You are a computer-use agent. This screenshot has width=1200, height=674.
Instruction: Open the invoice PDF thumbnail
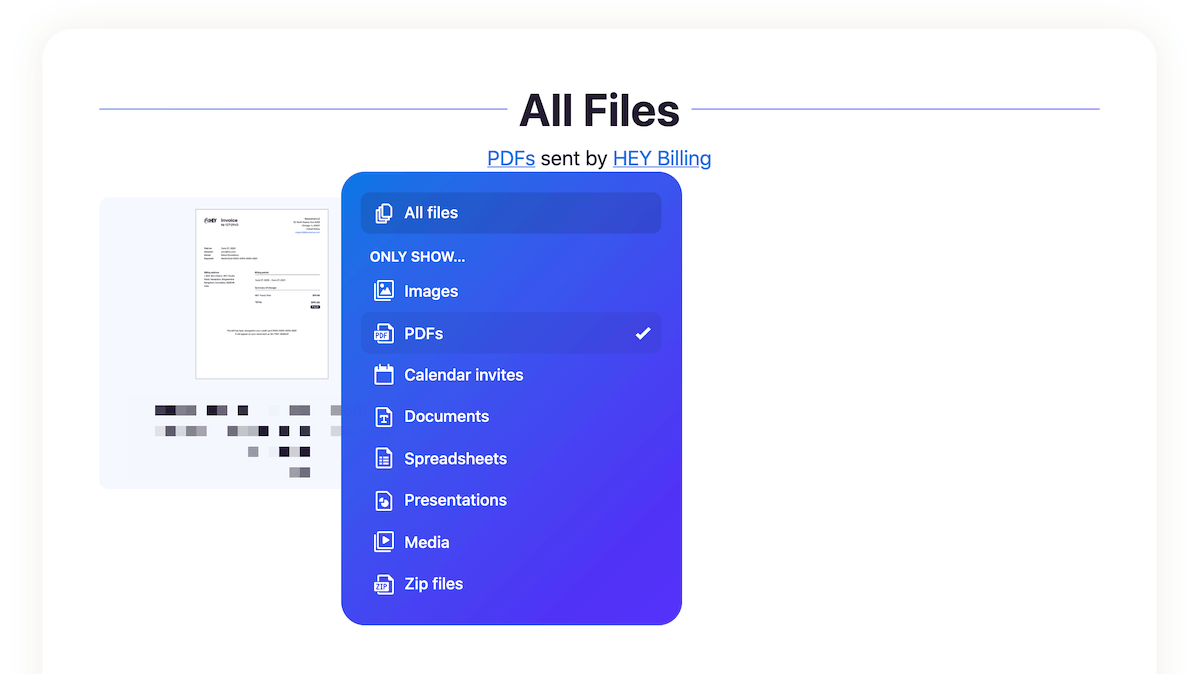[262, 294]
